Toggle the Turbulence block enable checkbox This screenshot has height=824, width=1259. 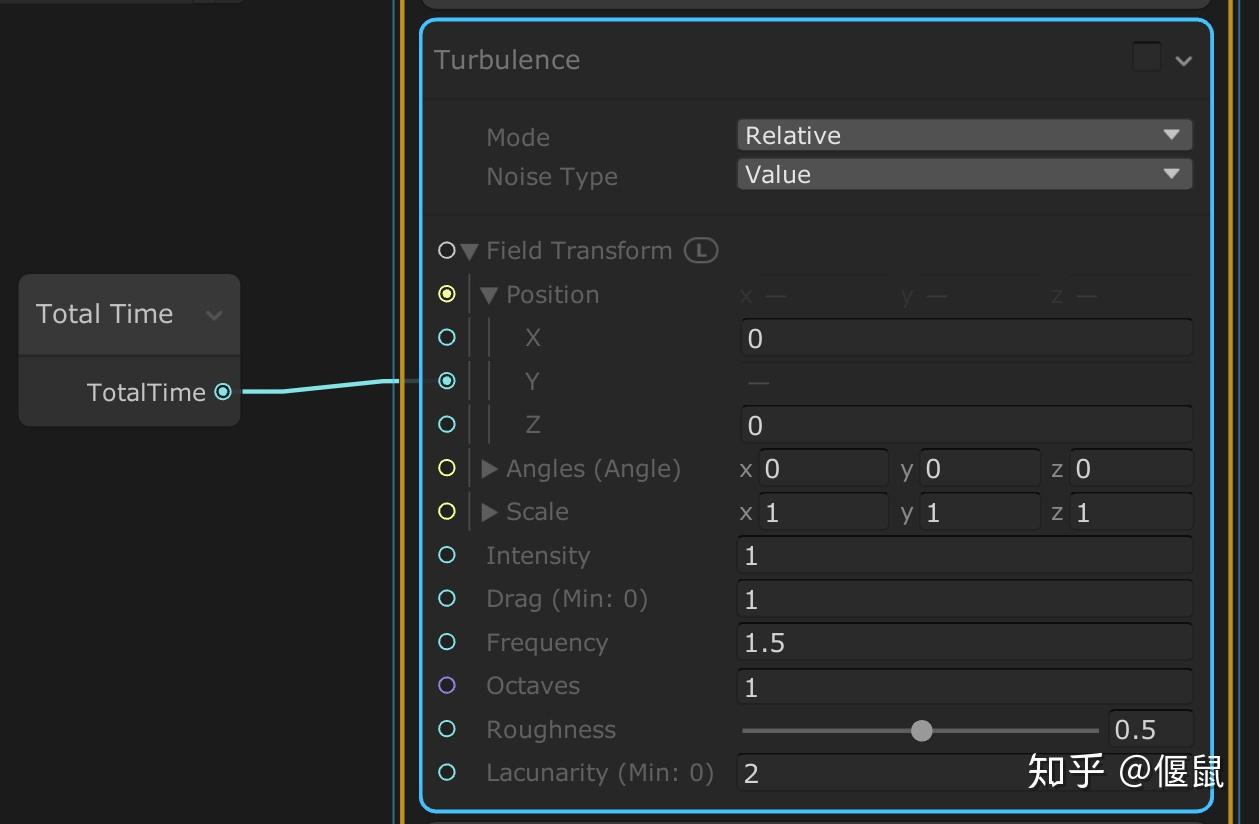1146,57
